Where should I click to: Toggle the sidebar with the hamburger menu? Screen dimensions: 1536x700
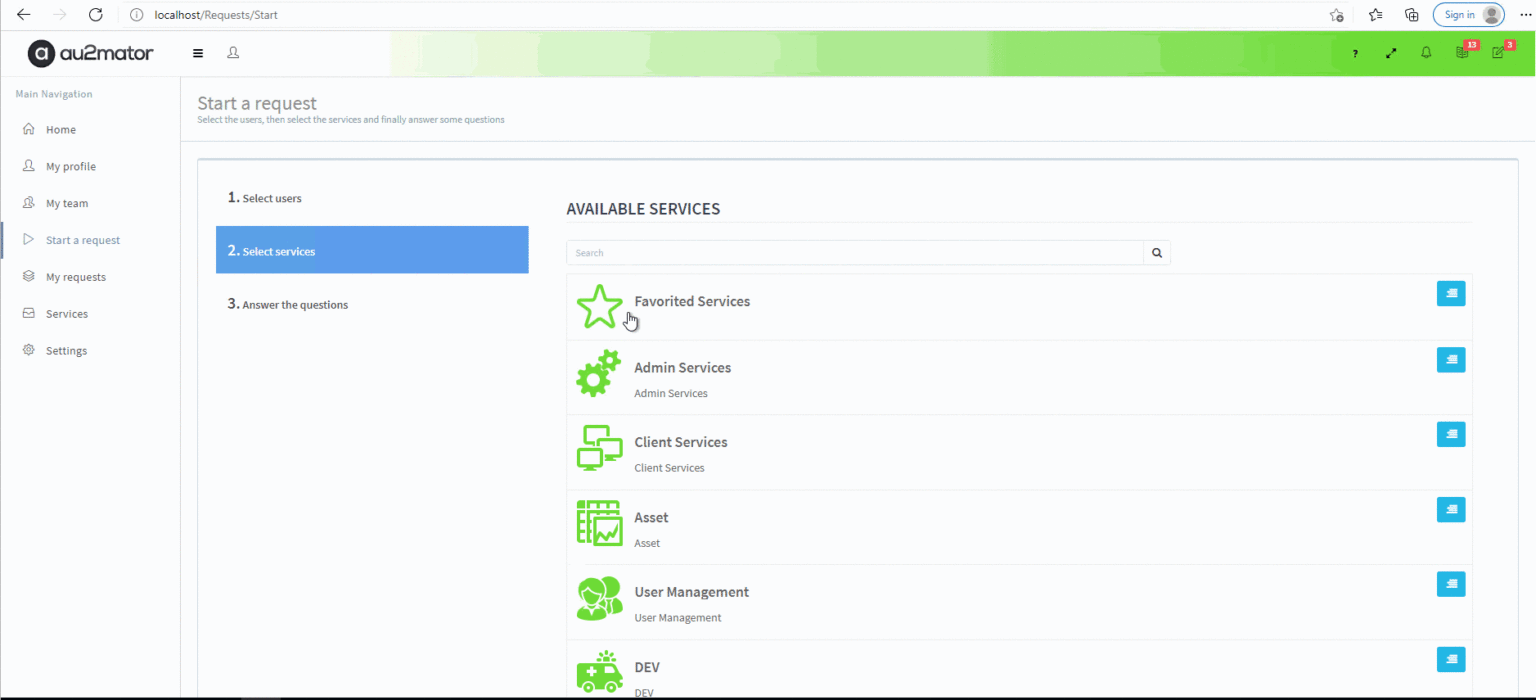coord(197,52)
